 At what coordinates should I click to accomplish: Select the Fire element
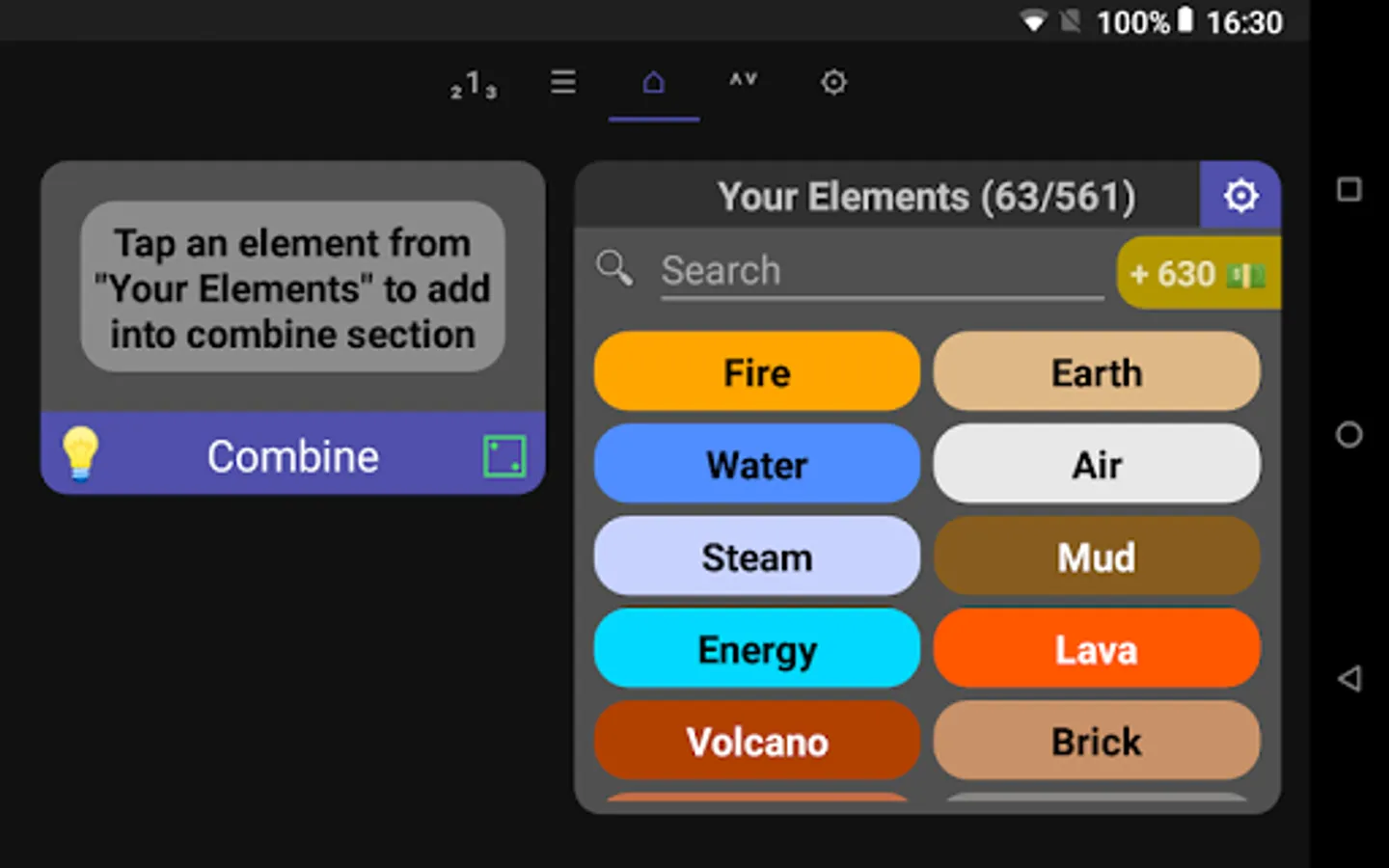(757, 372)
